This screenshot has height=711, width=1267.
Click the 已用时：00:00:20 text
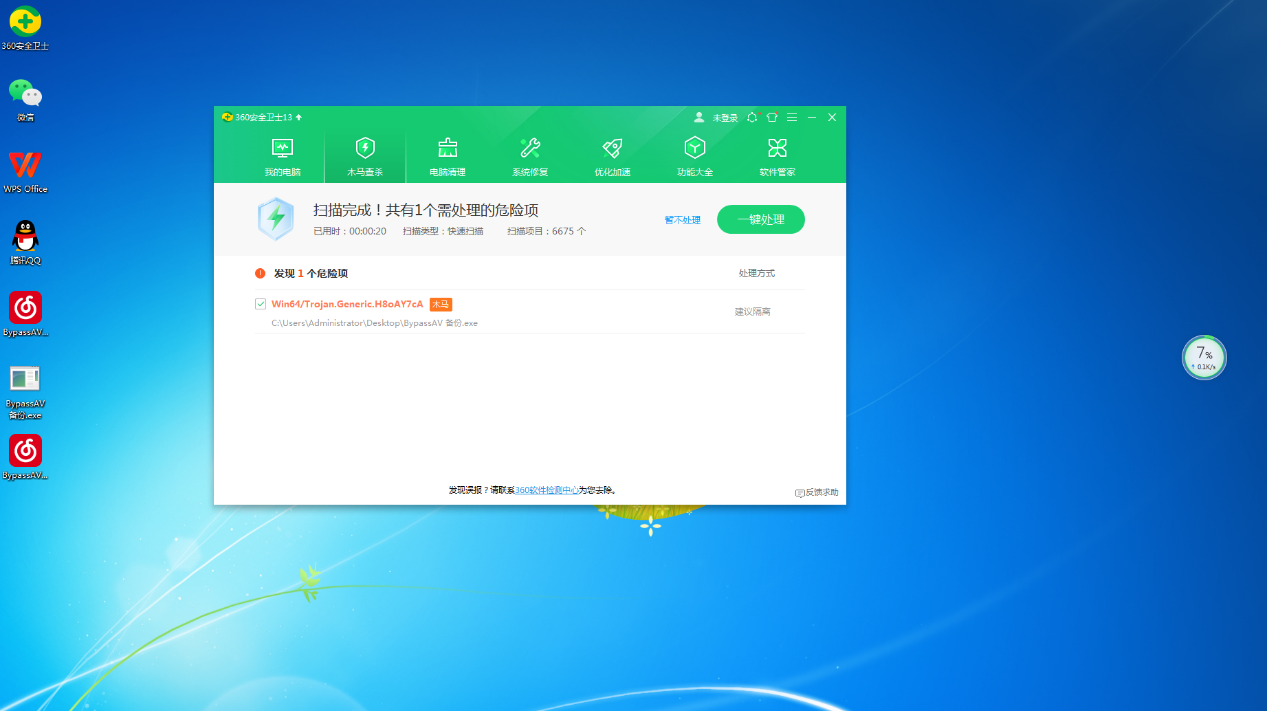[350, 231]
